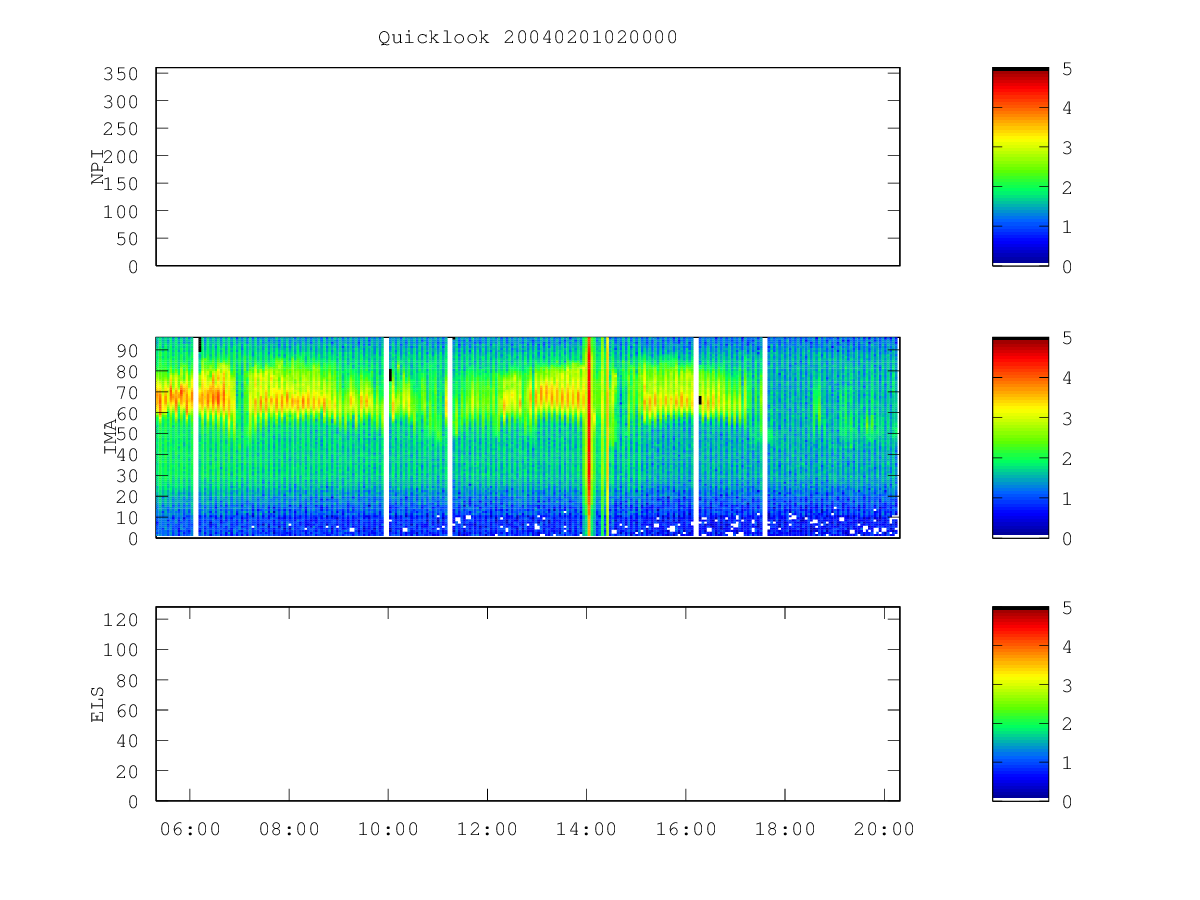Select the IMA axis label
Screen dimensions: 1200x900
(110, 438)
